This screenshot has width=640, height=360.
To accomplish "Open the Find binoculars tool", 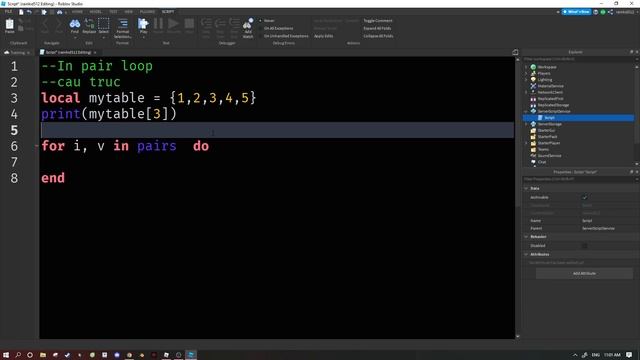I will (x=75, y=25).
